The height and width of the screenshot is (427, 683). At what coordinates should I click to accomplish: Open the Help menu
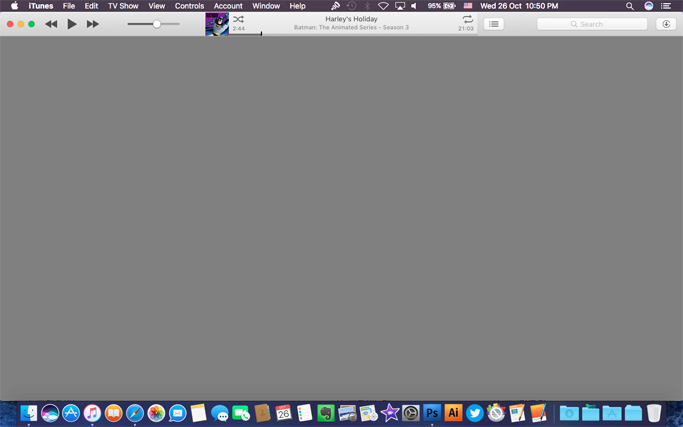298,6
